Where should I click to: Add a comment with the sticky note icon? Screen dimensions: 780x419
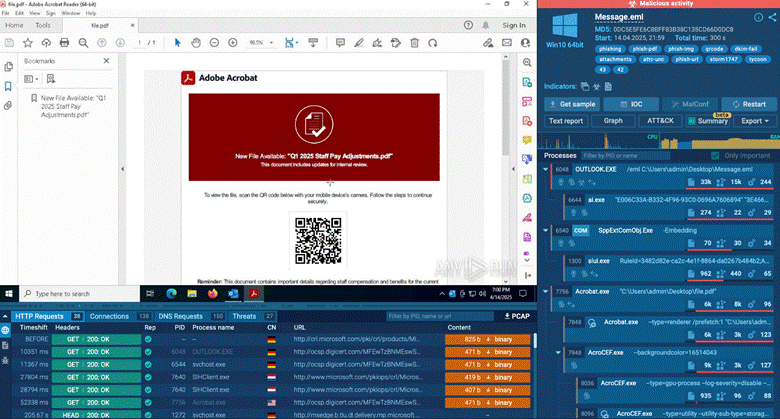point(340,43)
